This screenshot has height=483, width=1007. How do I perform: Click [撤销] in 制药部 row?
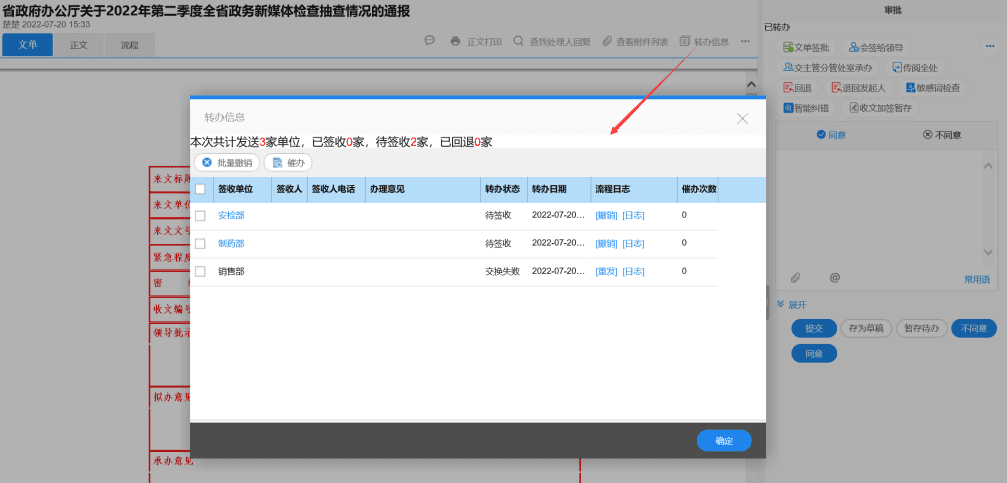click(606, 243)
